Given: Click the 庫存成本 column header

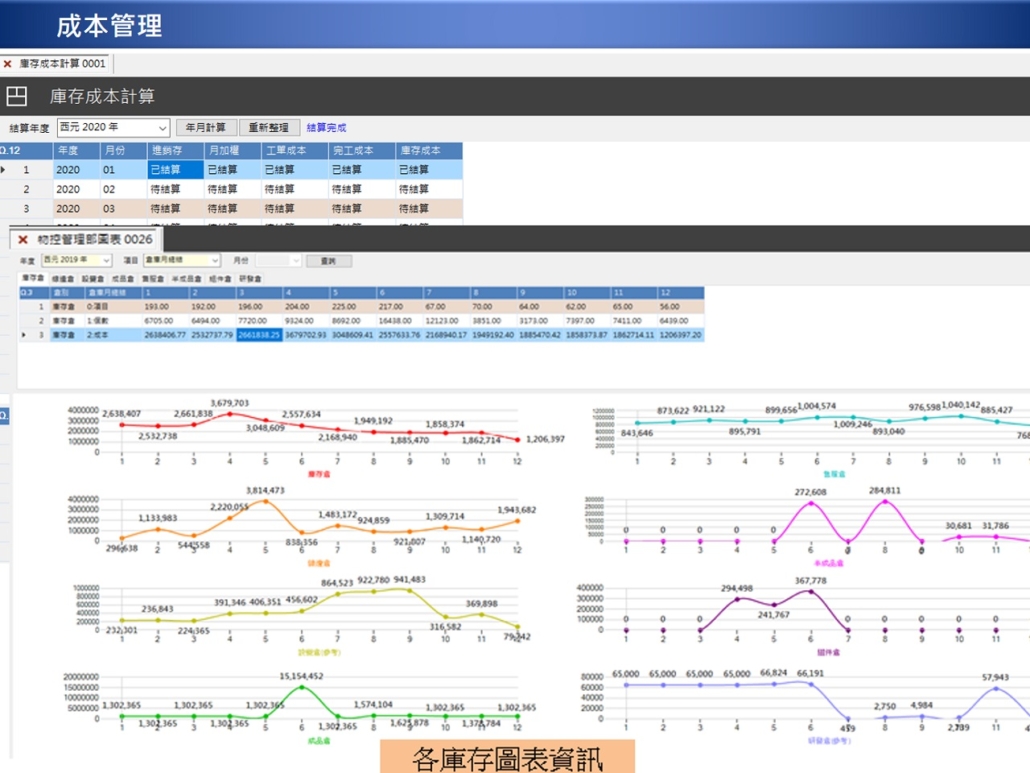Looking at the screenshot, I should tap(429, 150).
